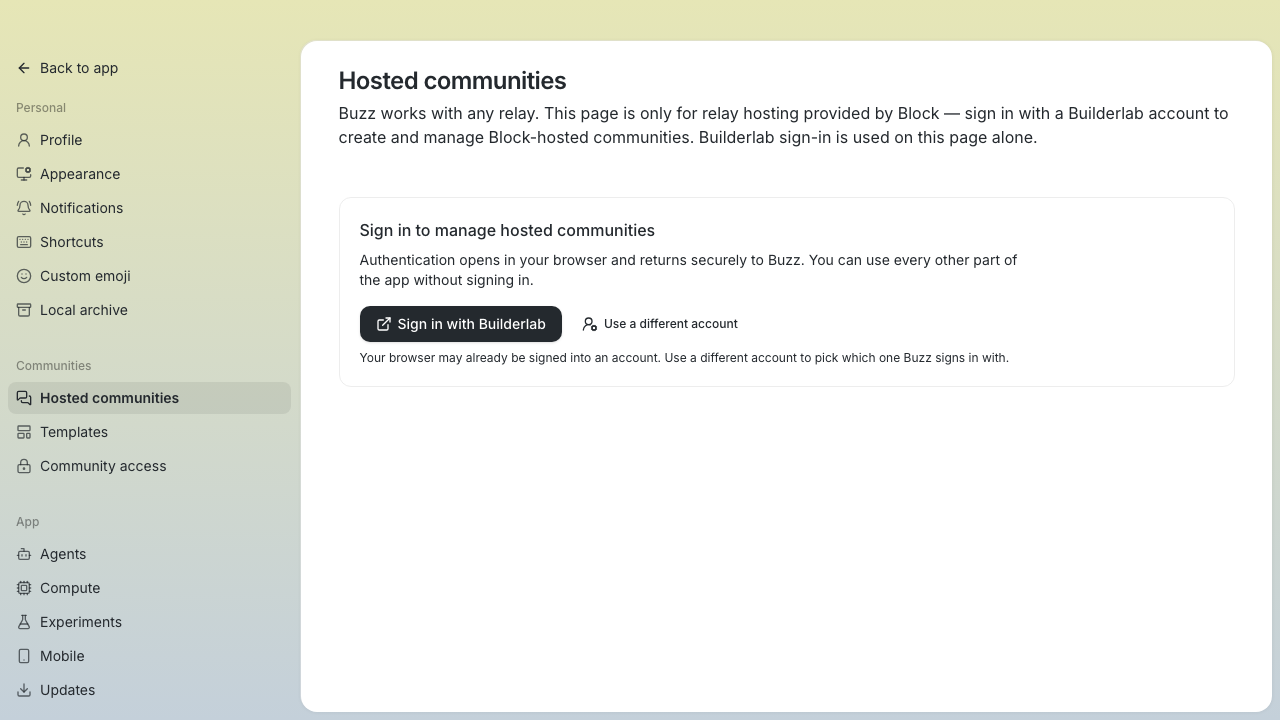Open Custom emoji settings
The height and width of the screenshot is (720, 1280).
pyautogui.click(x=149, y=276)
